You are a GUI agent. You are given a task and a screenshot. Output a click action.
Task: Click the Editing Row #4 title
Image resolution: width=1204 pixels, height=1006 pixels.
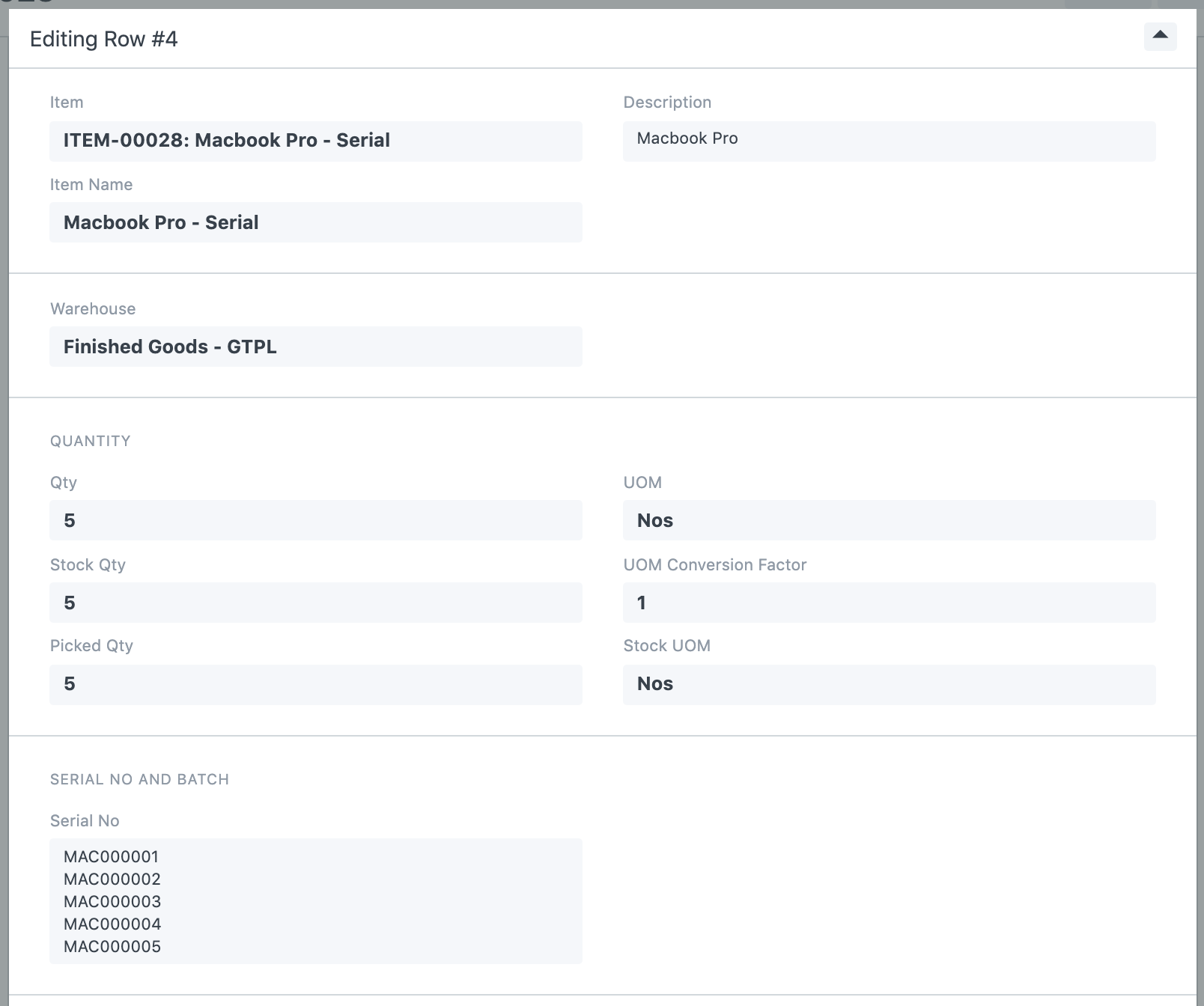click(x=104, y=39)
